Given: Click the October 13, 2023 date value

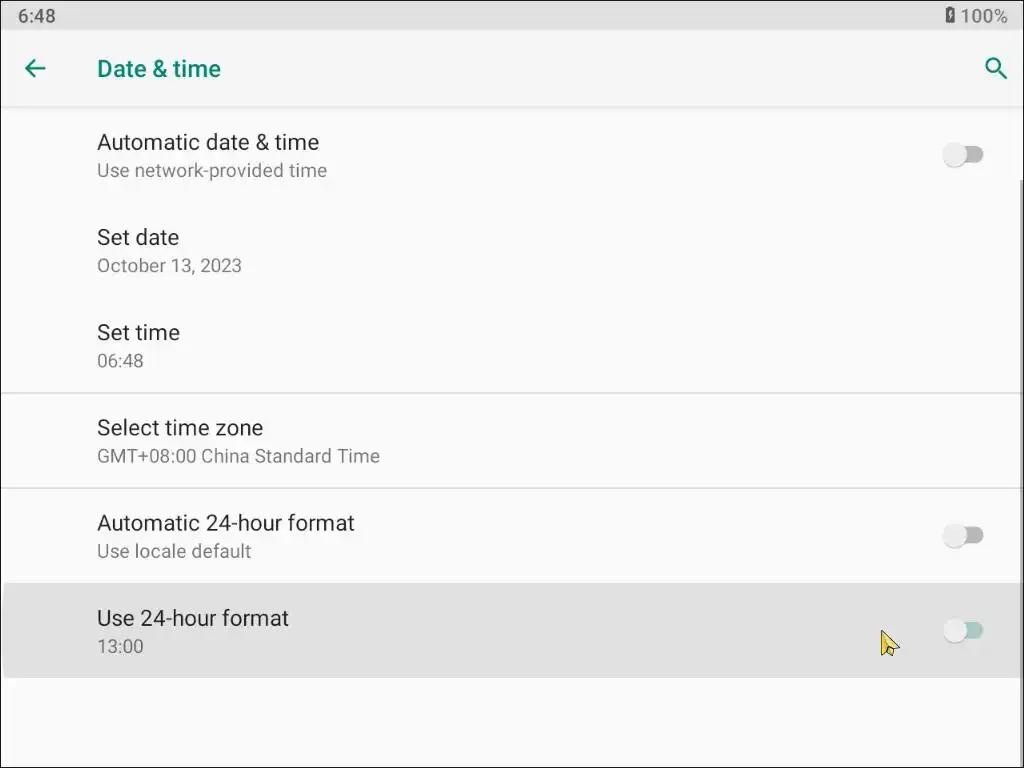Looking at the screenshot, I should click(169, 266).
